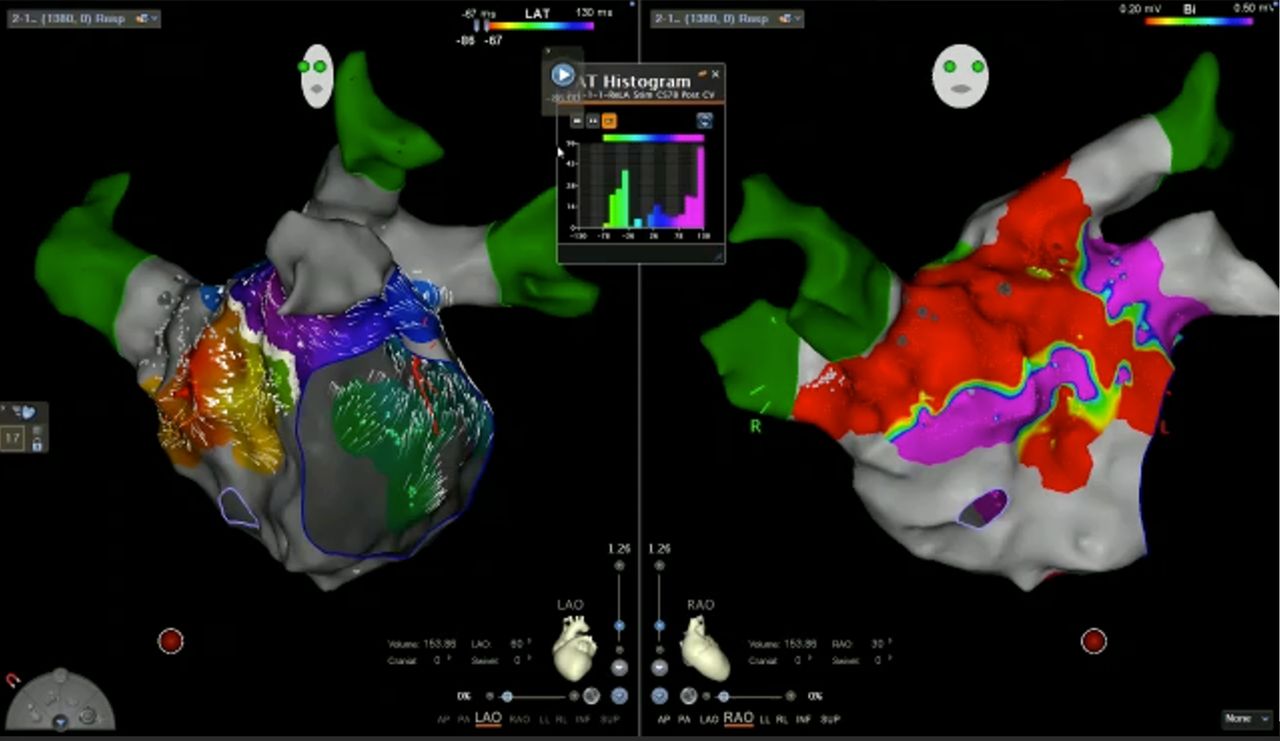Select the SUP view in the right pane
The width and height of the screenshot is (1280, 741).
click(830, 719)
